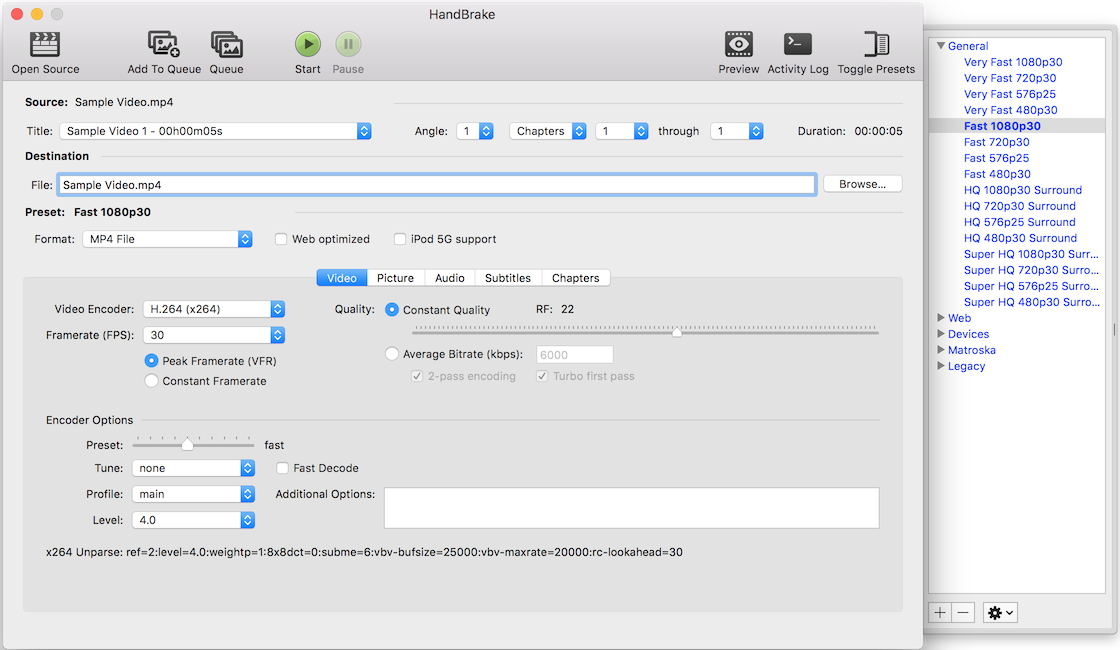Click the Add To Queue icon

[164, 44]
